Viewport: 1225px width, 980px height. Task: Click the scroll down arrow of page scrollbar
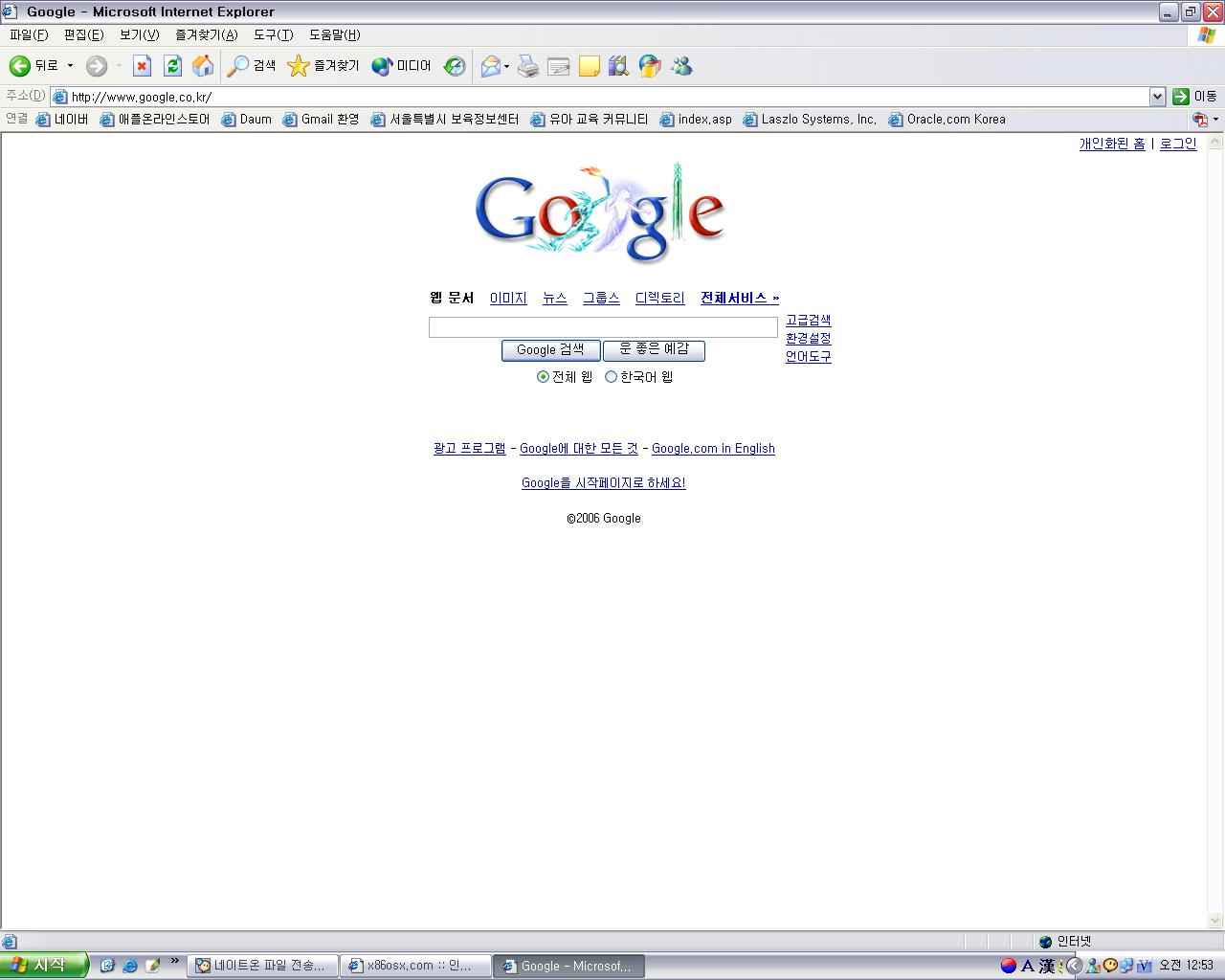1215,921
